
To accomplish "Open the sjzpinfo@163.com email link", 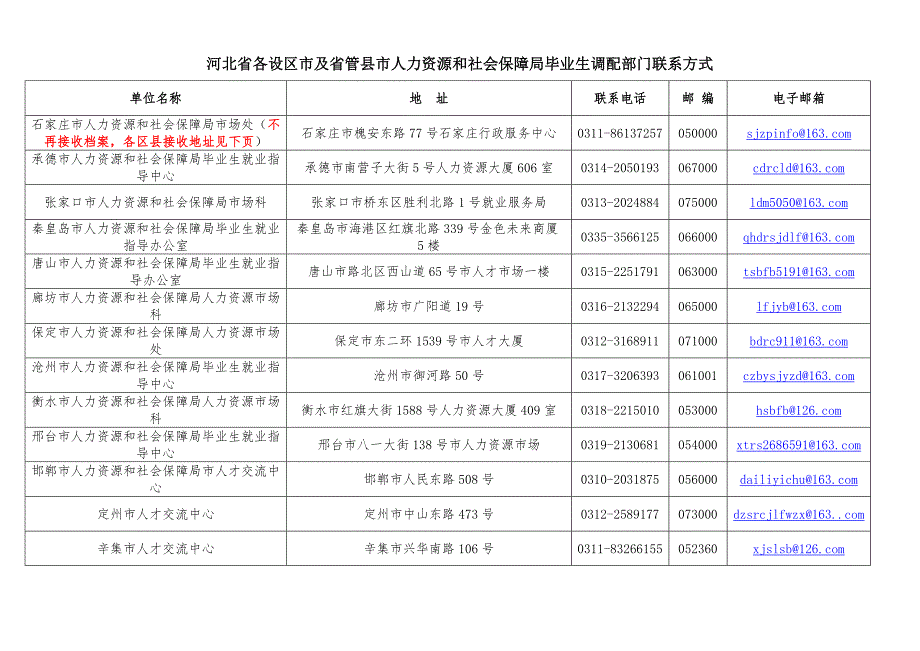I will [x=798, y=134].
